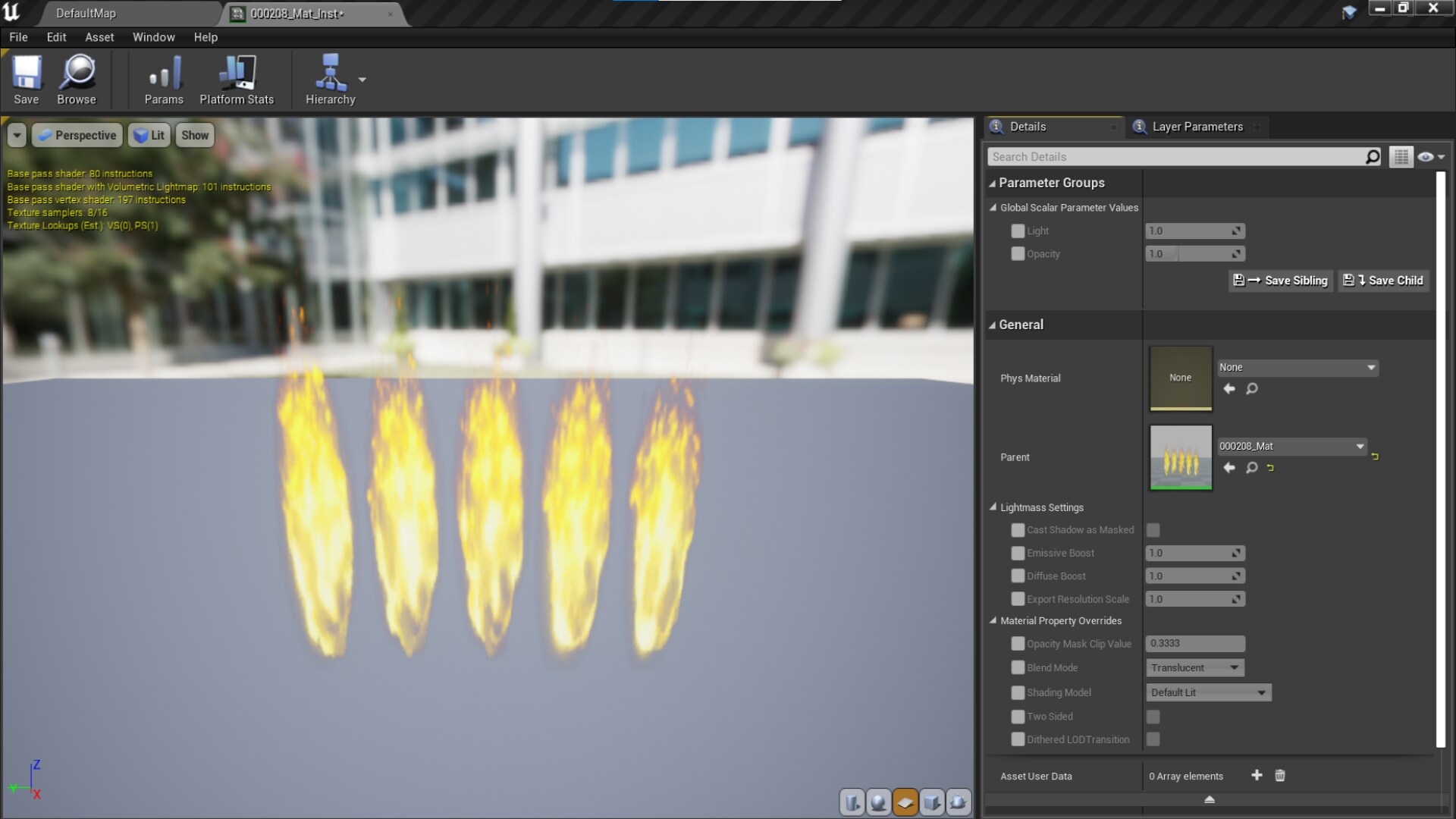Enable the Light parameter checkbox
This screenshot has width=1456, height=819.
click(x=1018, y=231)
